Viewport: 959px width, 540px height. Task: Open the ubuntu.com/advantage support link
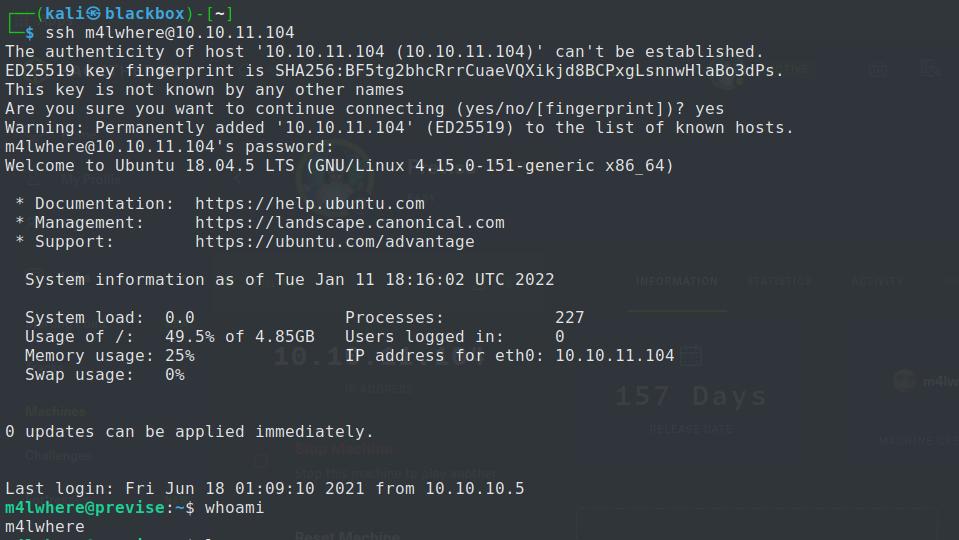(335, 241)
